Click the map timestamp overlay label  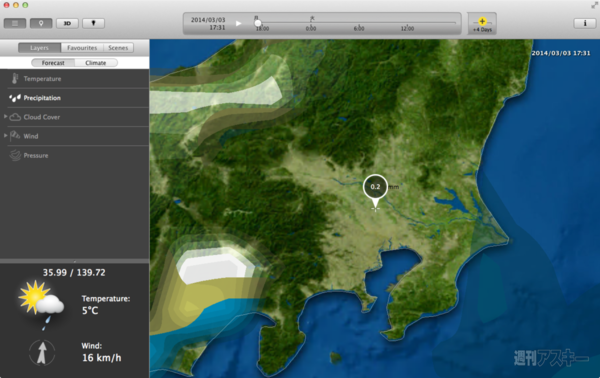pos(561,53)
